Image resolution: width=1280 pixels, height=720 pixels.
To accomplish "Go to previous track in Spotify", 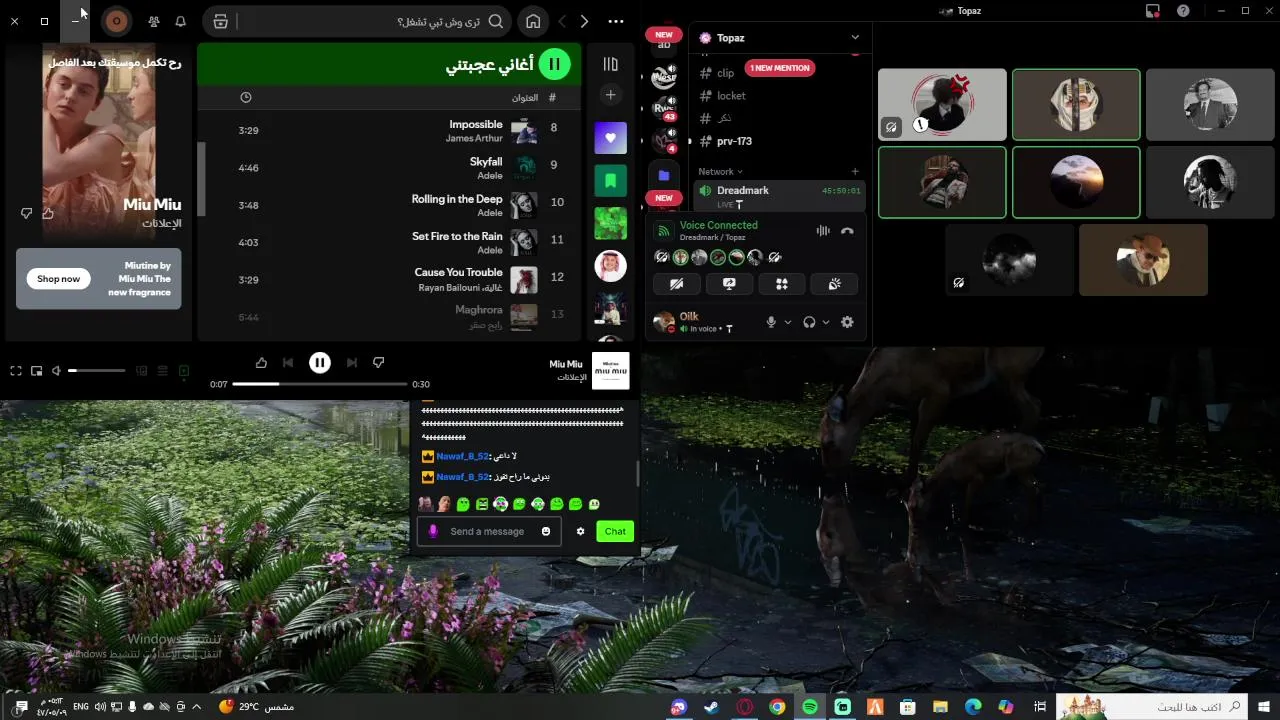I will (288, 363).
